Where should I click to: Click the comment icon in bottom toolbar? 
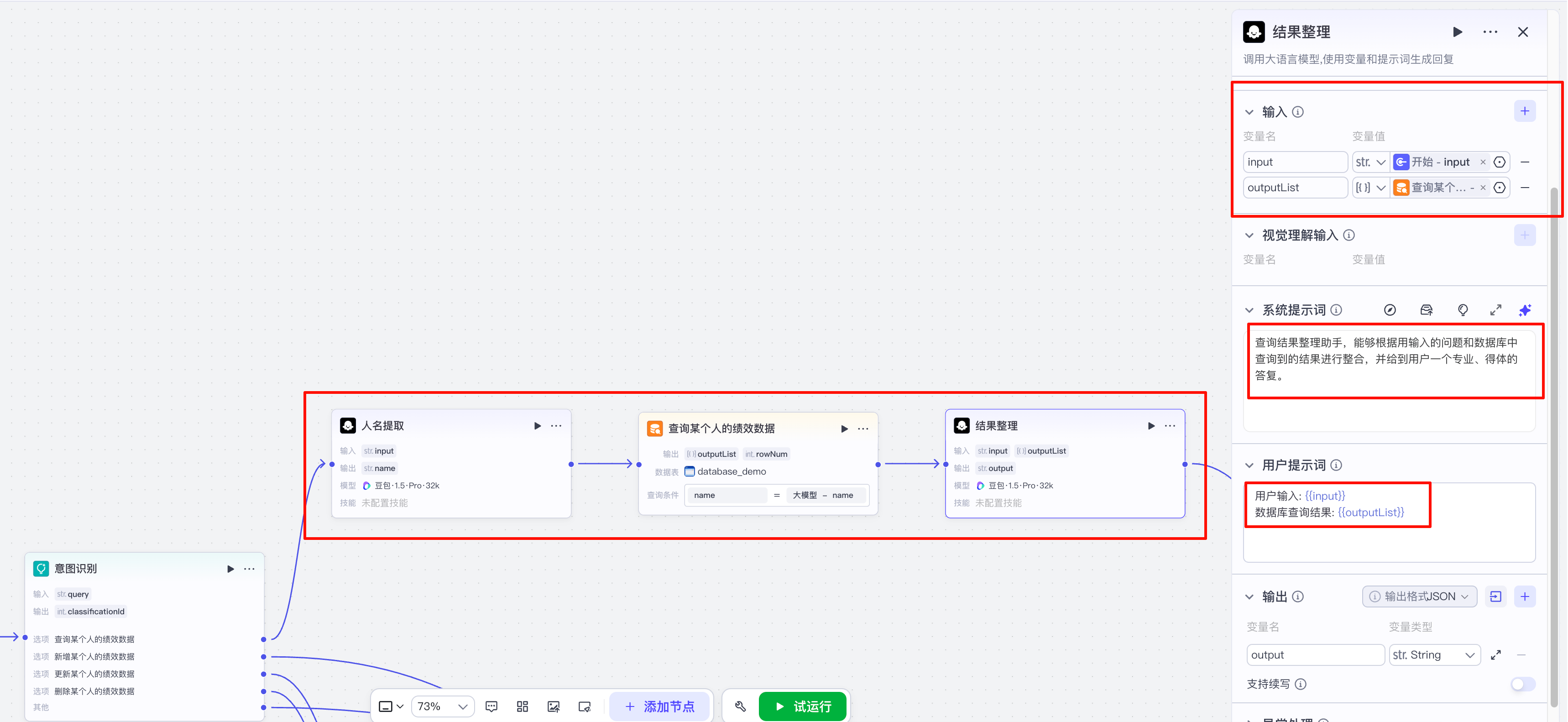click(491, 706)
